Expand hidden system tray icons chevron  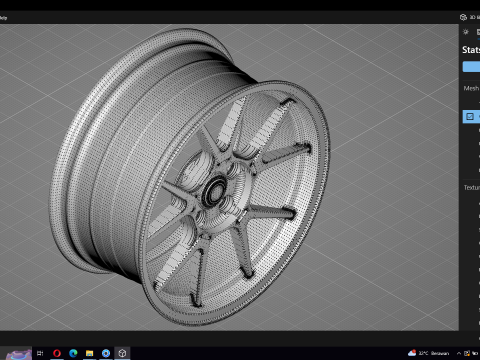(459, 353)
